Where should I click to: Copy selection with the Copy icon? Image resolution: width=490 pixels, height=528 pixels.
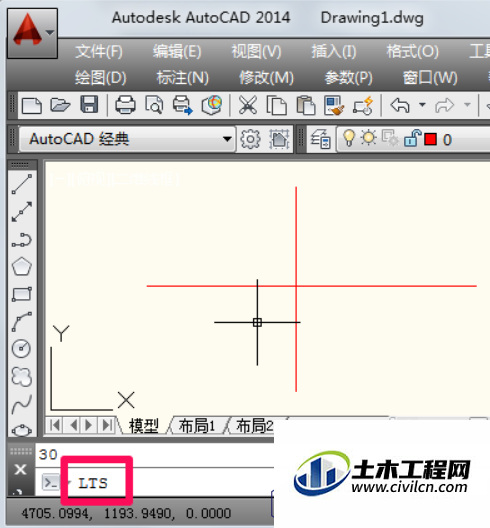tap(276, 105)
